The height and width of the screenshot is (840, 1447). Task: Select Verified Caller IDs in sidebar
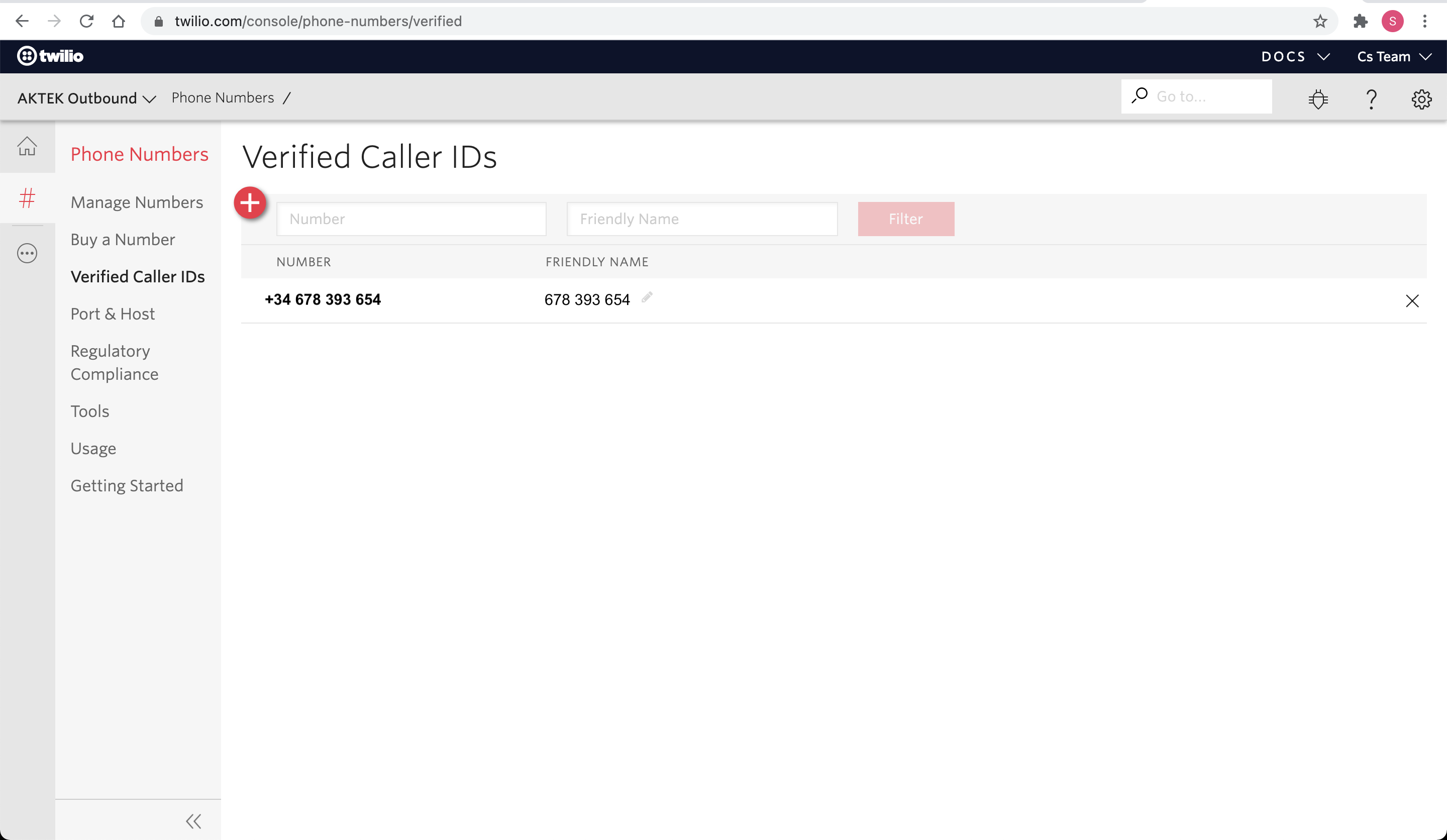pyautogui.click(x=138, y=277)
